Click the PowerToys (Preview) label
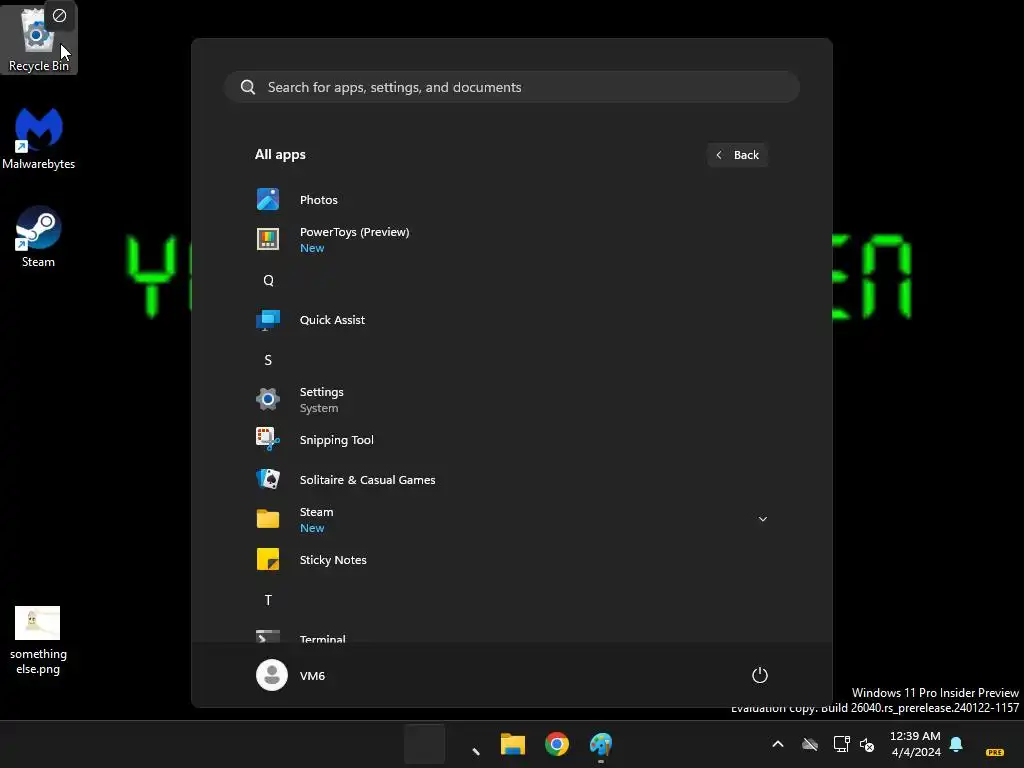Image resolution: width=1024 pixels, height=768 pixels. click(x=355, y=232)
